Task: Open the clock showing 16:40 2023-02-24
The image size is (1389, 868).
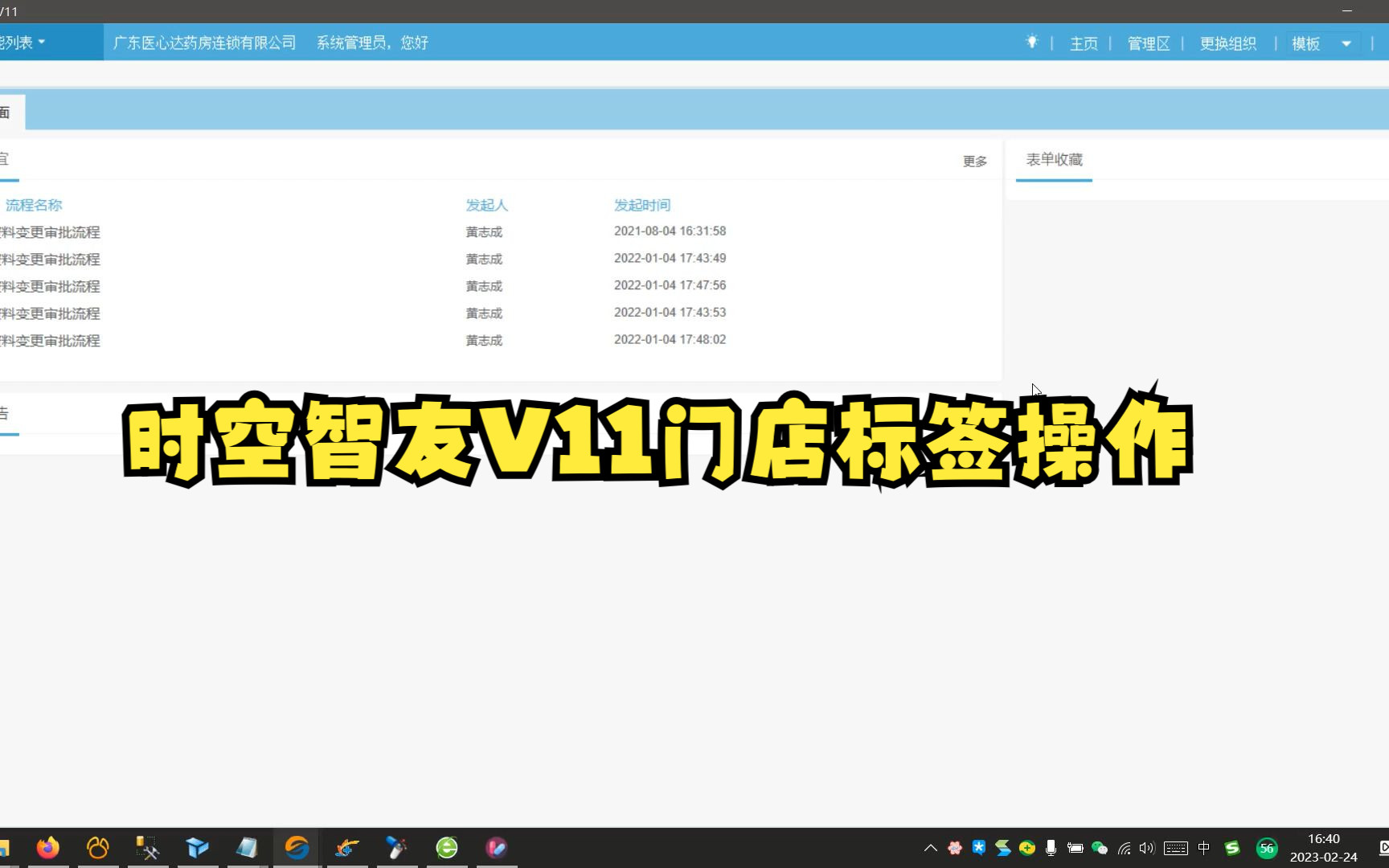Action: [x=1324, y=848]
